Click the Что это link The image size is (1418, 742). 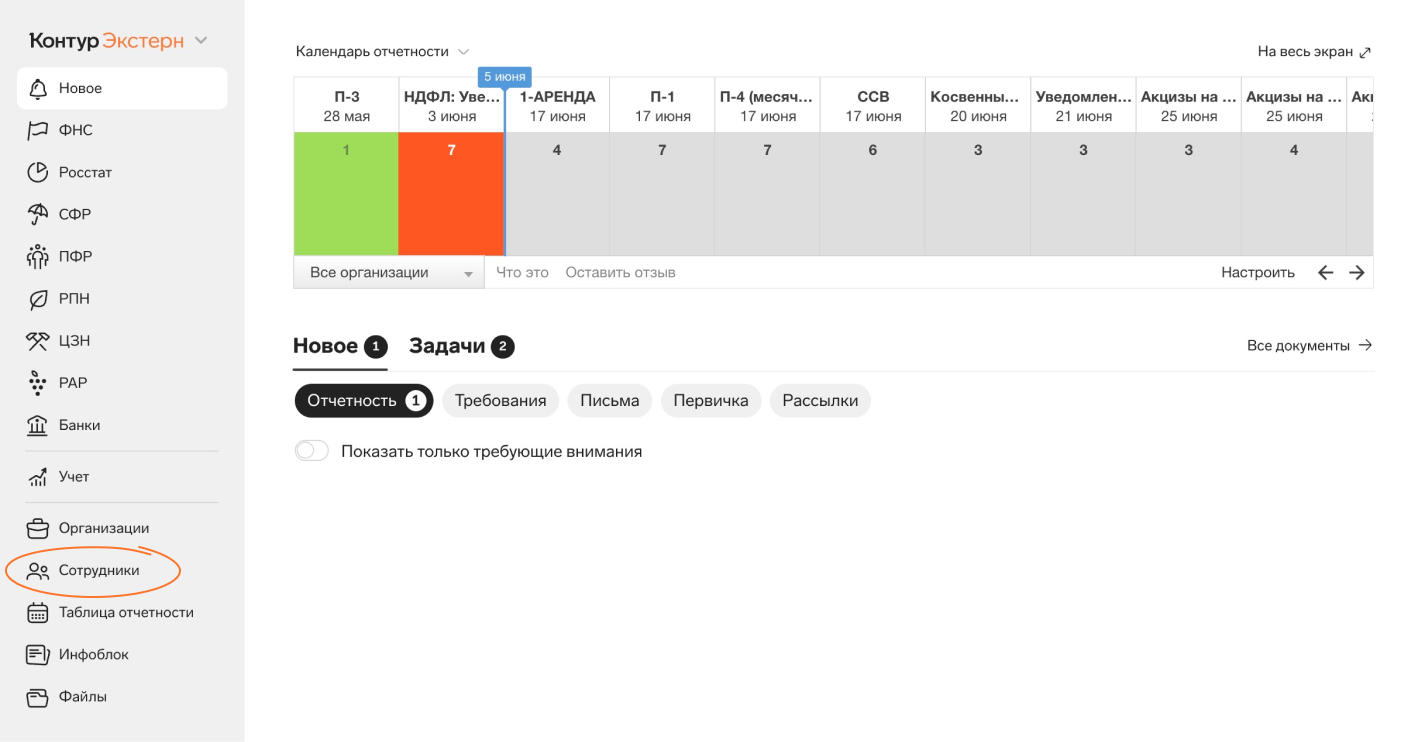(x=523, y=272)
